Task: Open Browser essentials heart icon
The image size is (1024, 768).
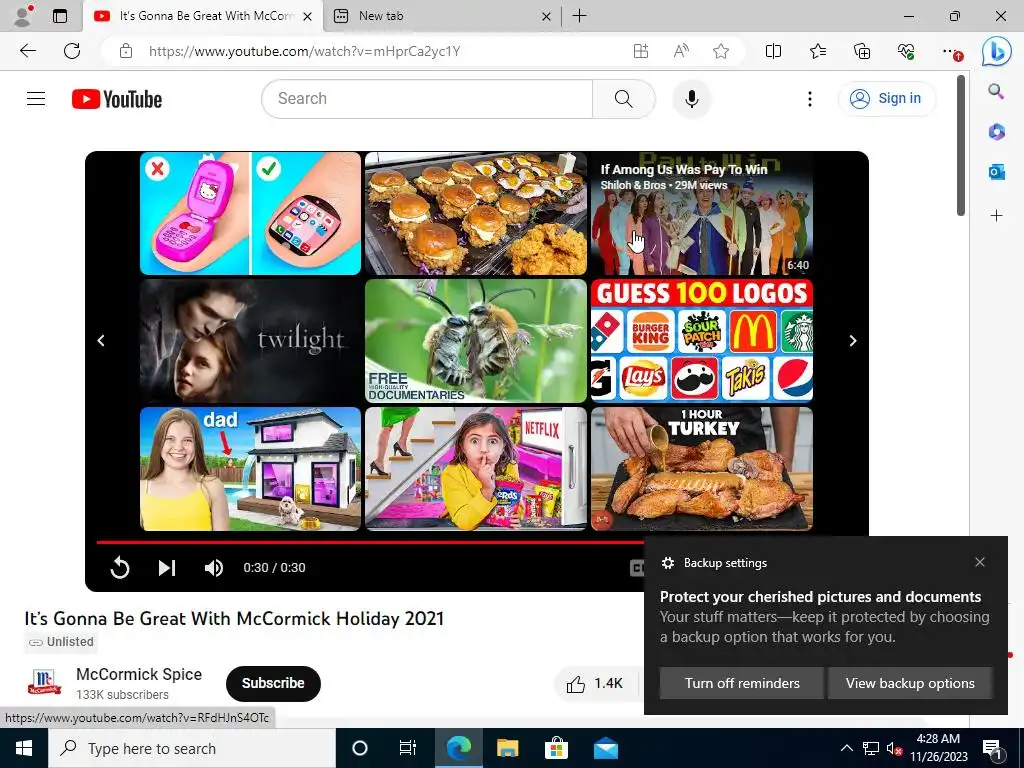Action: [x=906, y=51]
